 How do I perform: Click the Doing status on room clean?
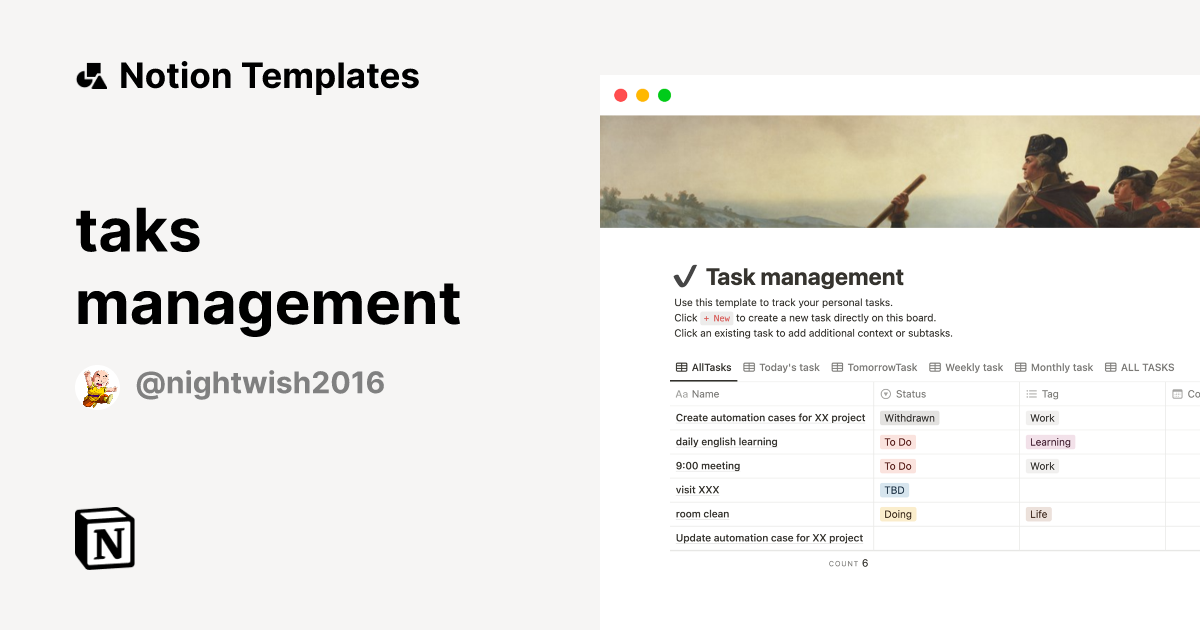pyautogui.click(x=897, y=514)
